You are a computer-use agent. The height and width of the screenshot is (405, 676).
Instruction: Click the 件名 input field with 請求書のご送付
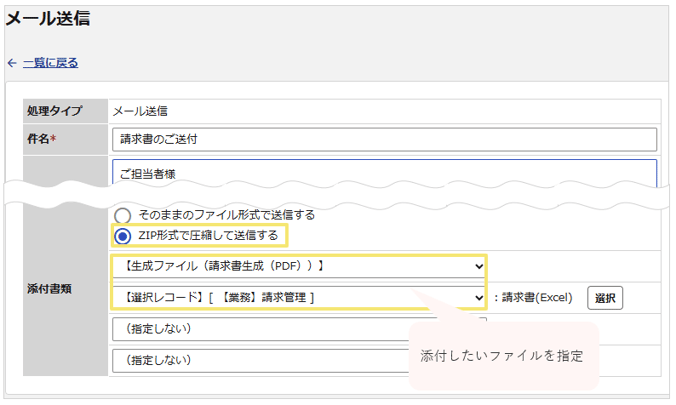[x=384, y=139]
